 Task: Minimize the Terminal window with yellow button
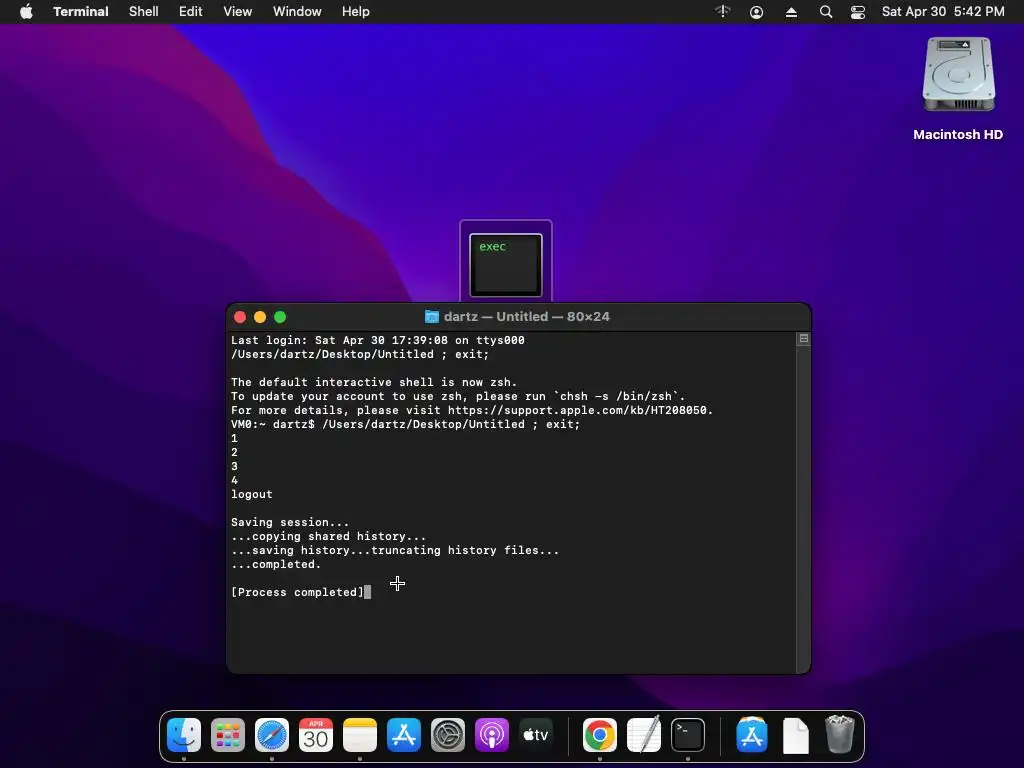260,317
